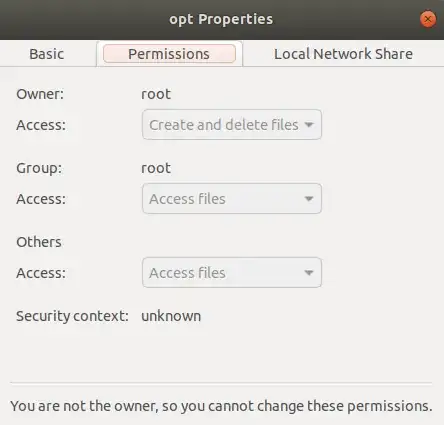Switch to the Basic tab
The image size is (444, 425).
[x=47, y=54]
